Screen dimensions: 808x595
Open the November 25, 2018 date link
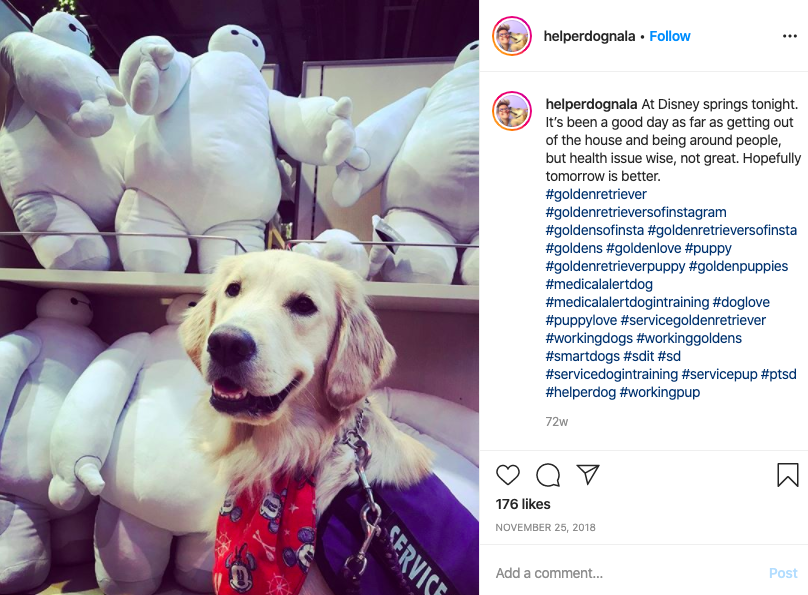coord(545,528)
